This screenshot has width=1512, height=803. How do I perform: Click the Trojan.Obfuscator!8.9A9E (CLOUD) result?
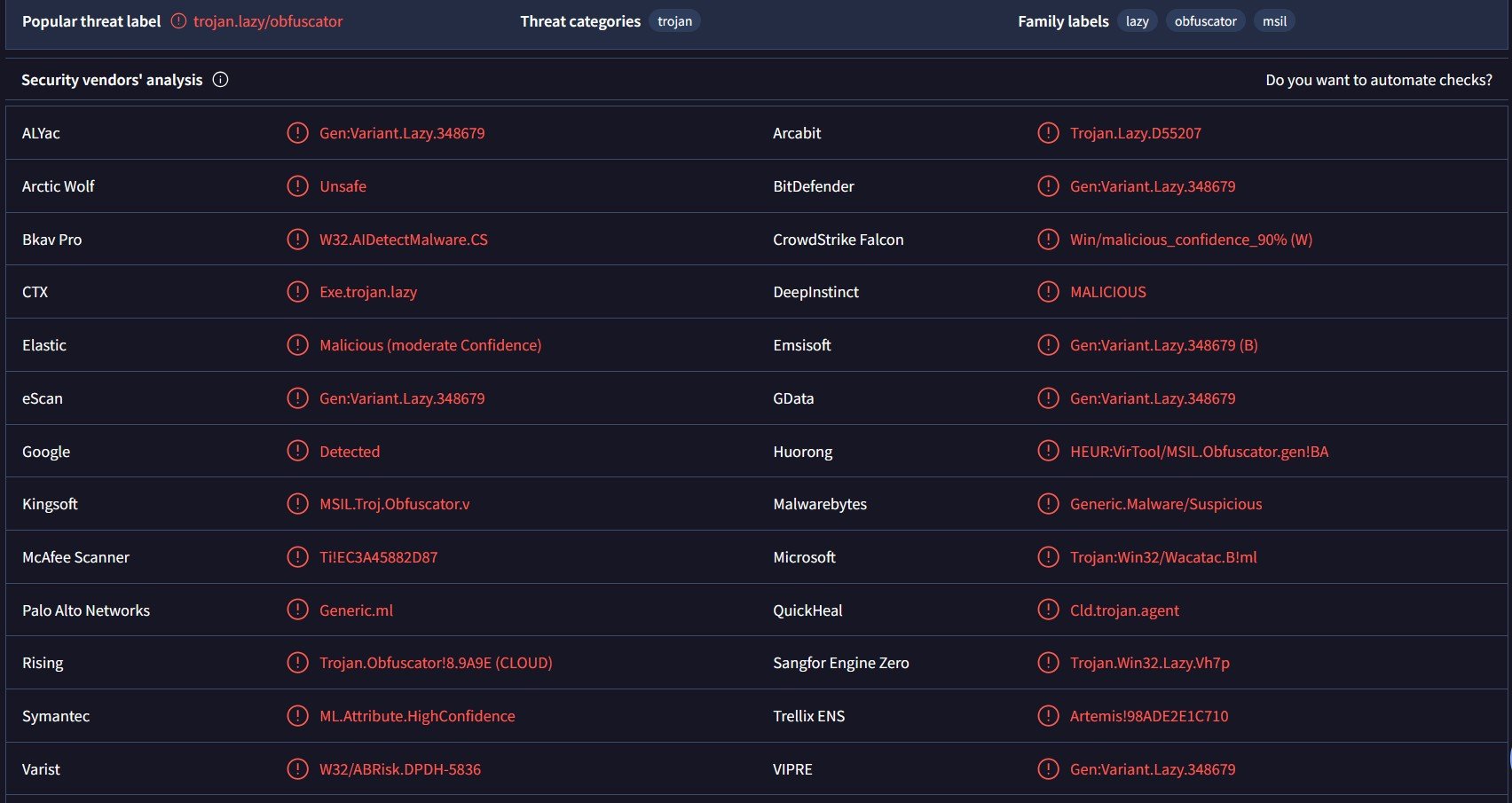click(x=436, y=663)
